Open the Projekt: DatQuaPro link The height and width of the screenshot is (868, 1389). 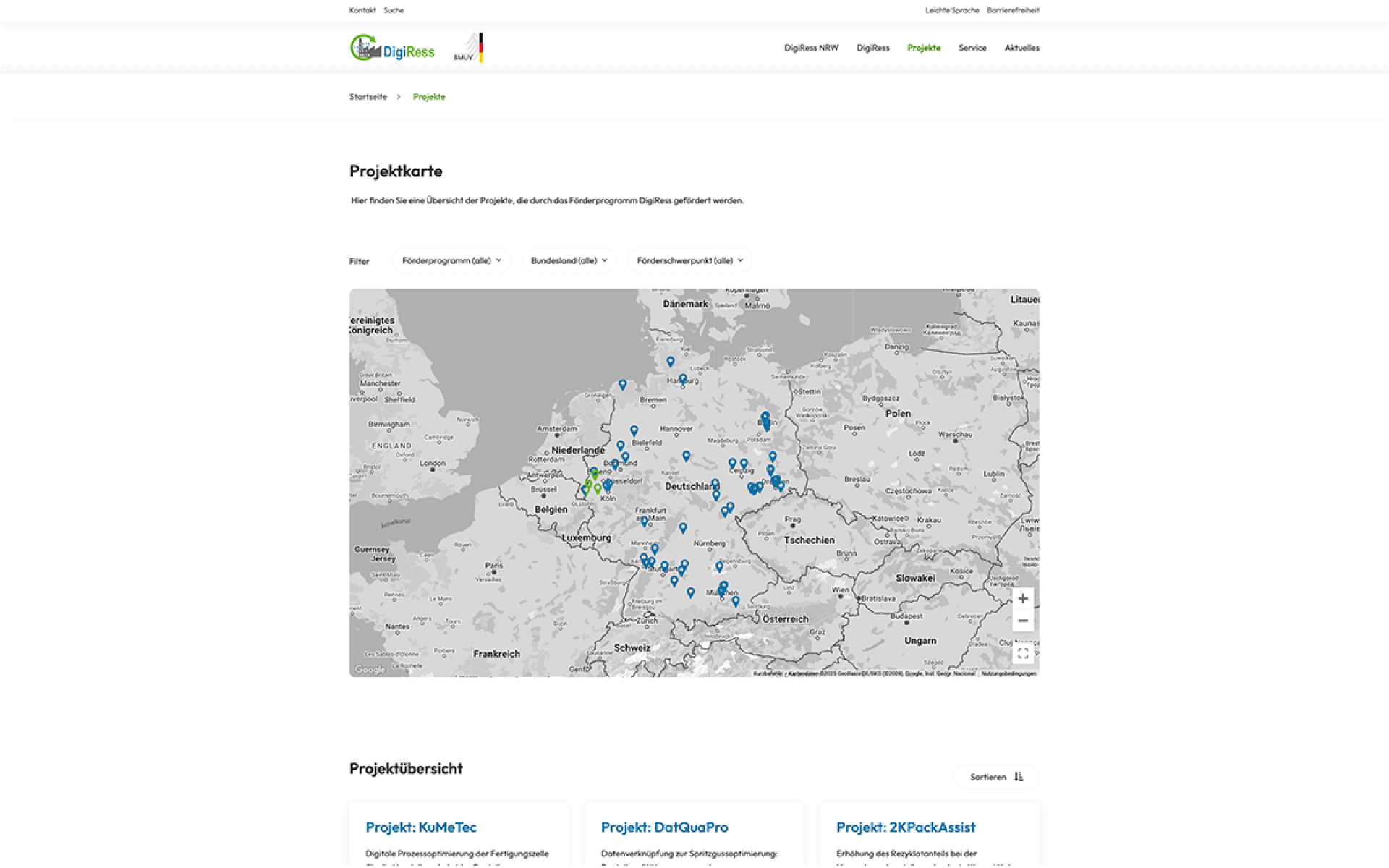(x=664, y=827)
